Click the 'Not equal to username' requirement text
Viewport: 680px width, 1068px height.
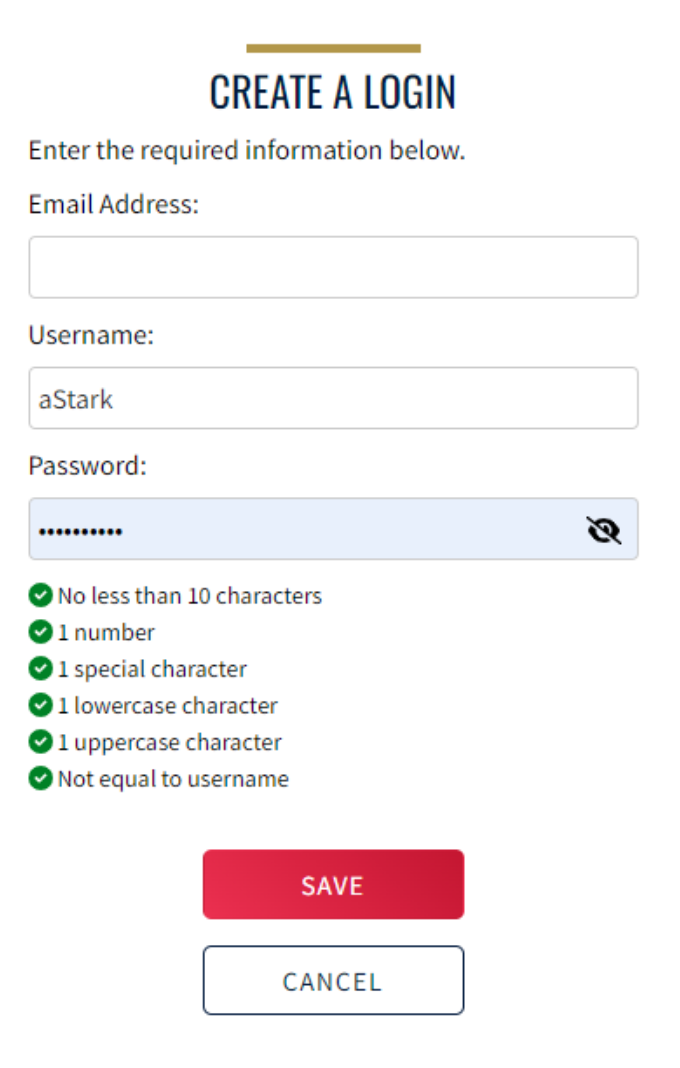173,779
